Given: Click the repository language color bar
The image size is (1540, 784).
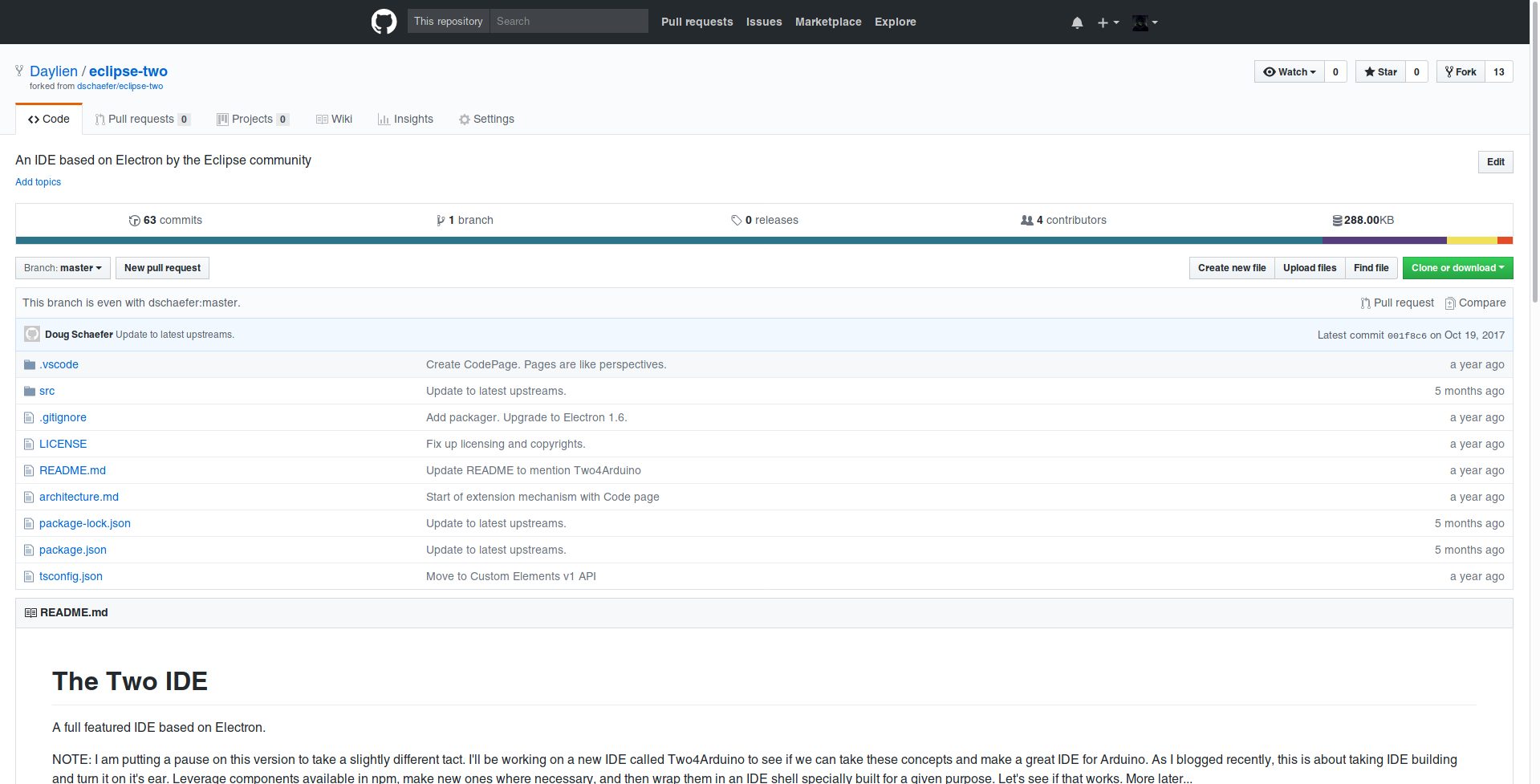Looking at the screenshot, I should [x=762, y=240].
